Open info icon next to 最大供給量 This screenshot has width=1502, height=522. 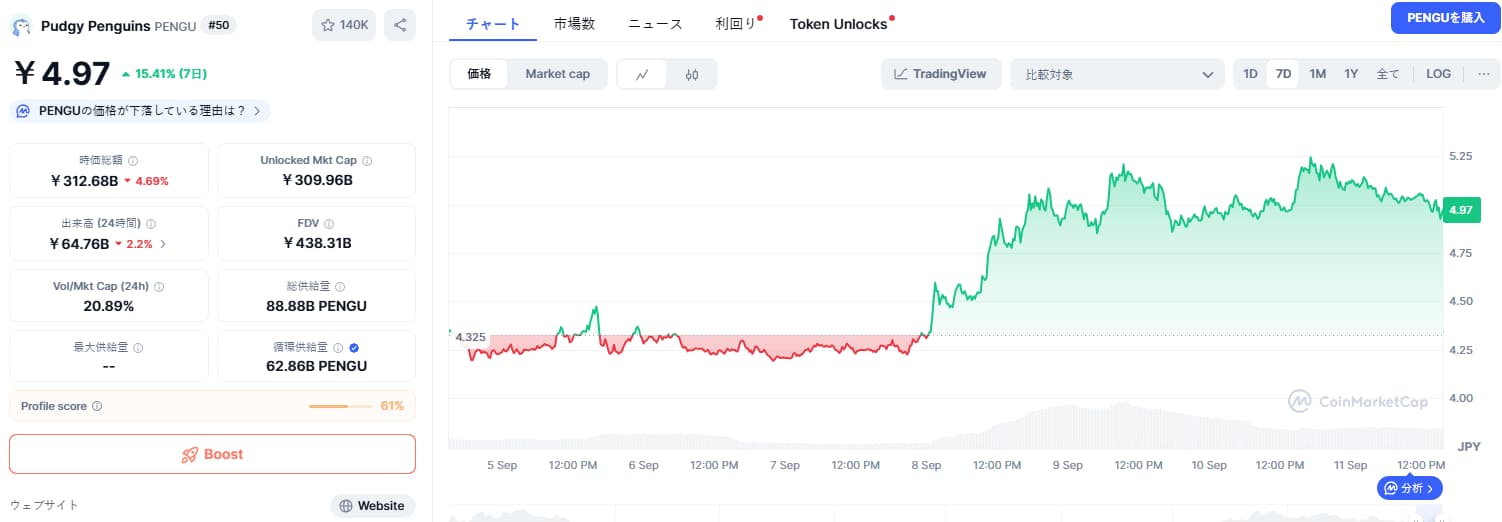(x=138, y=348)
